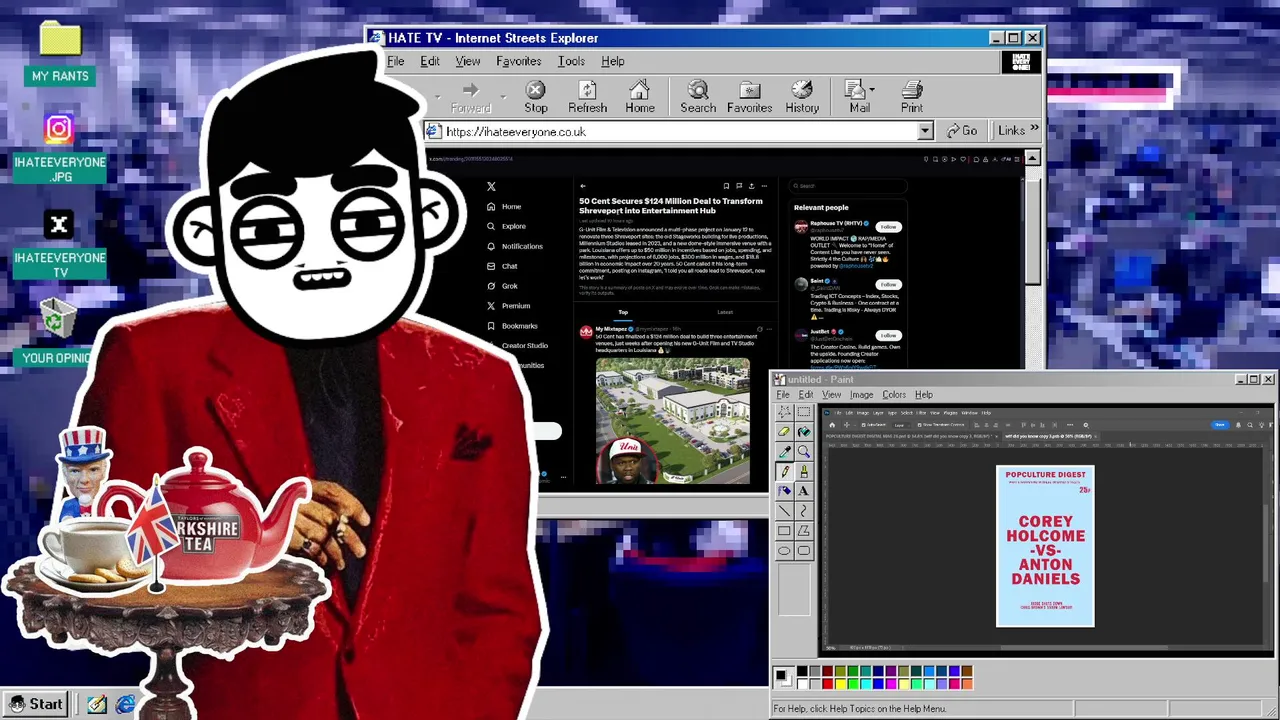Follow Raphouse TV (RHTV)
This screenshot has height=720, width=1280.
click(888, 227)
